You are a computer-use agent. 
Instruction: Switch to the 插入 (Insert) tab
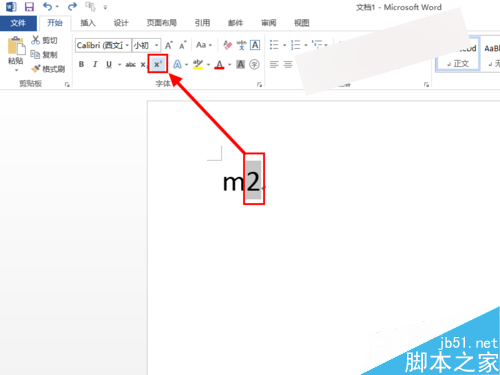click(x=88, y=23)
